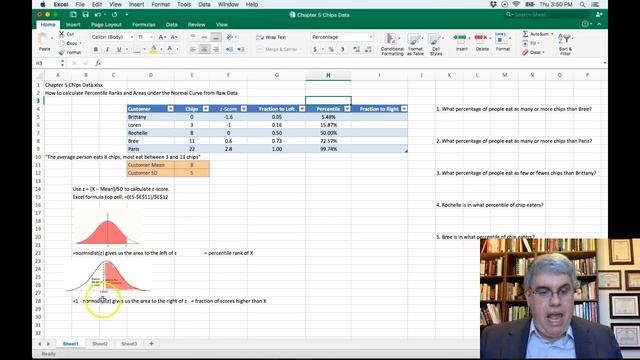The height and width of the screenshot is (360, 640).
Task: Apply currency dollar format
Action: pos(315,49)
